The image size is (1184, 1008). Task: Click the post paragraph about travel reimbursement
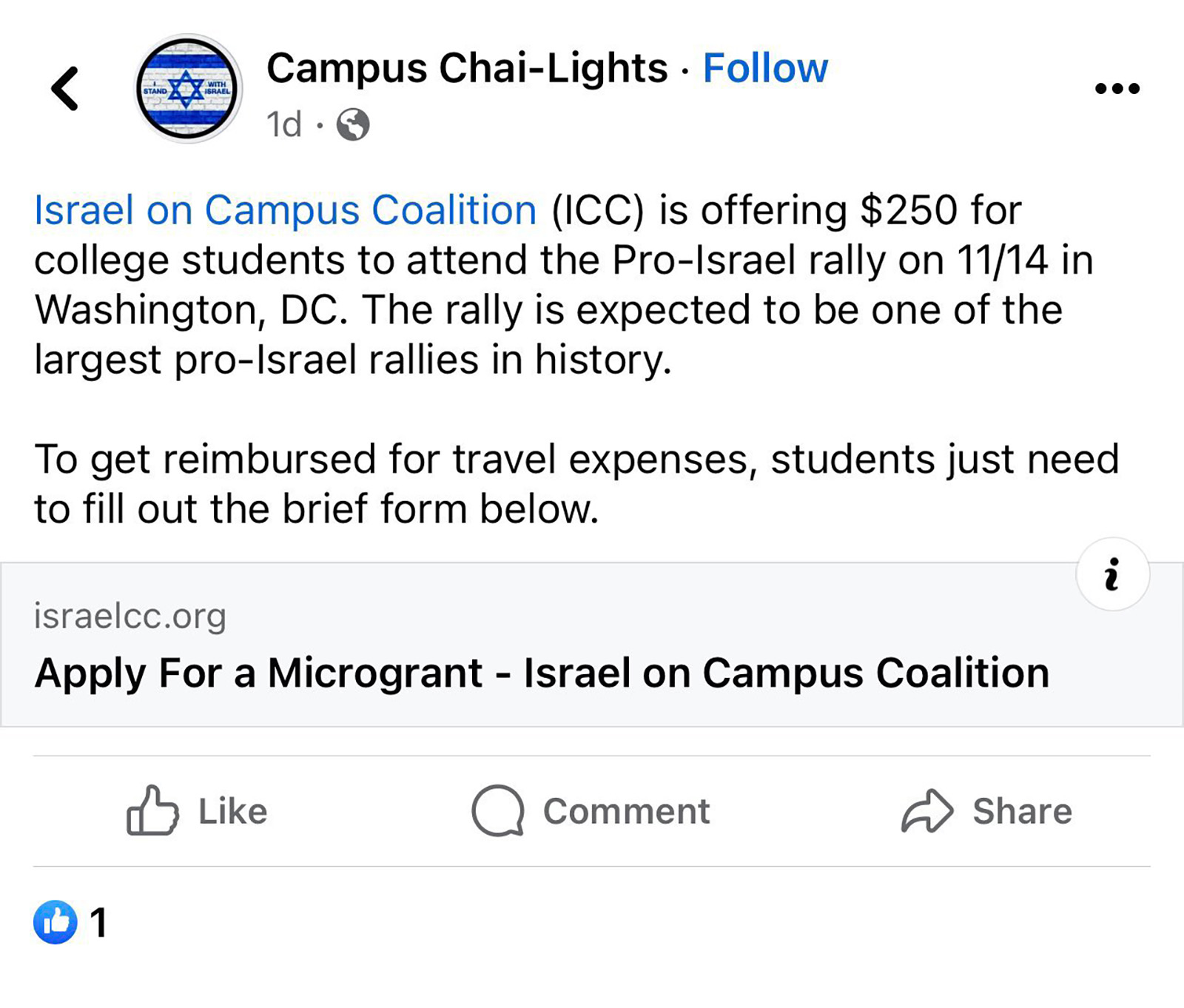[x=576, y=484]
